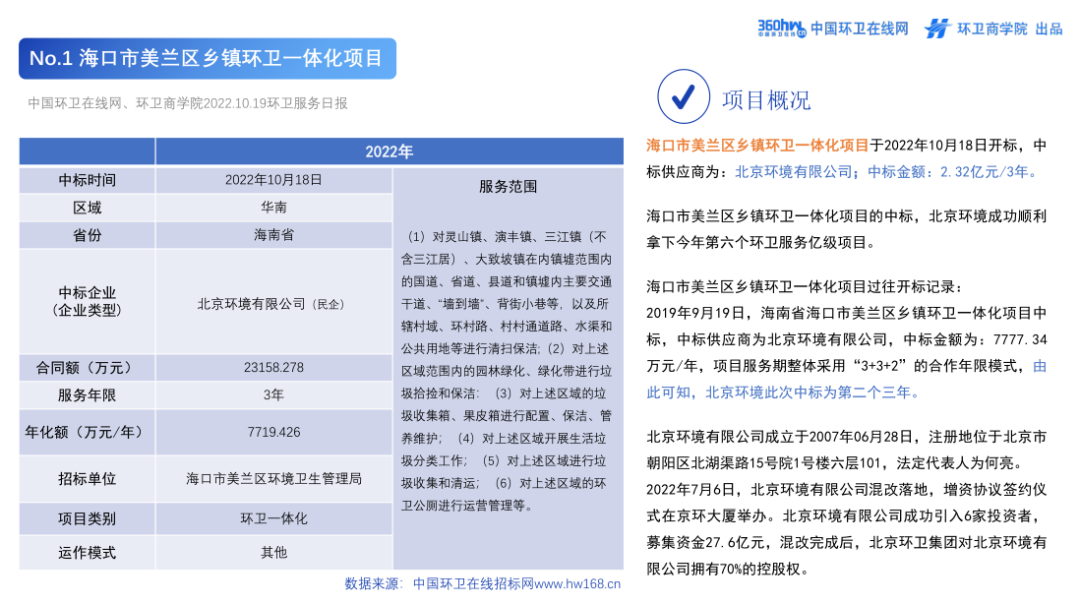Click the 7719.426 annualized value cell
The image size is (1080, 604).
pyautogui.click(x=273, y=433)
